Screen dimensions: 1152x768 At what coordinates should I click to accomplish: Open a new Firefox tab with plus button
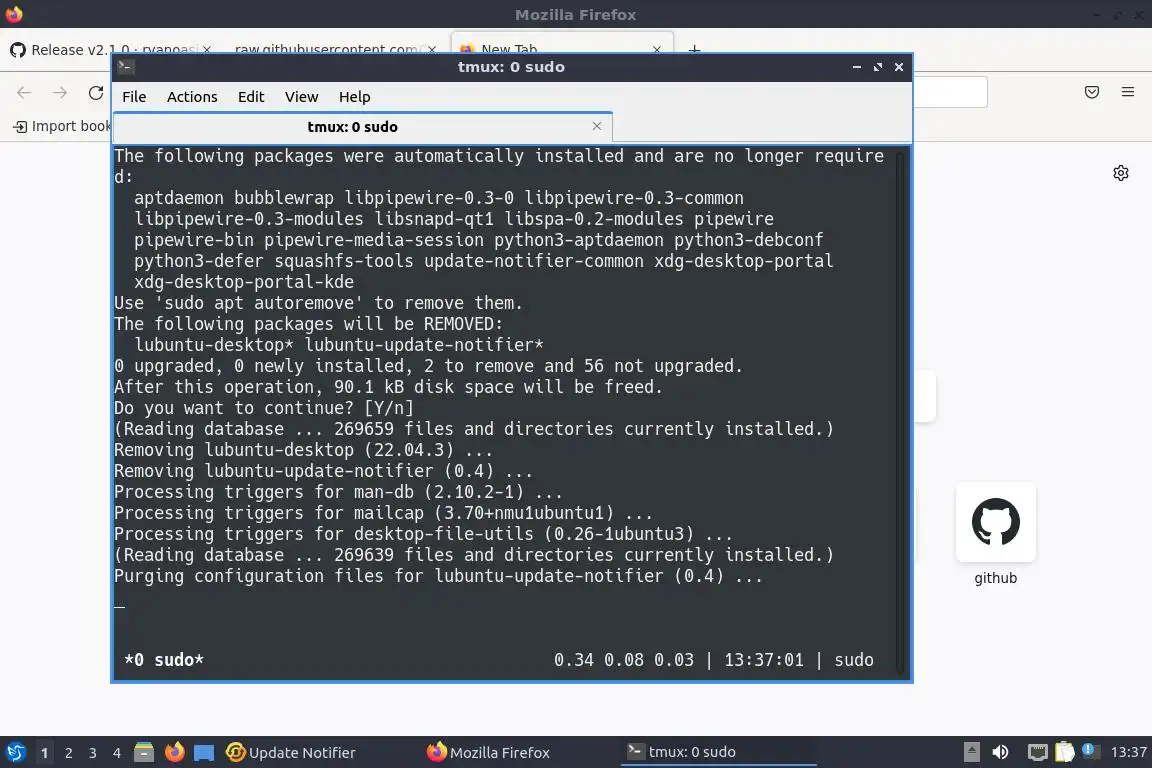pyautogui.click(x=694, y=49)
